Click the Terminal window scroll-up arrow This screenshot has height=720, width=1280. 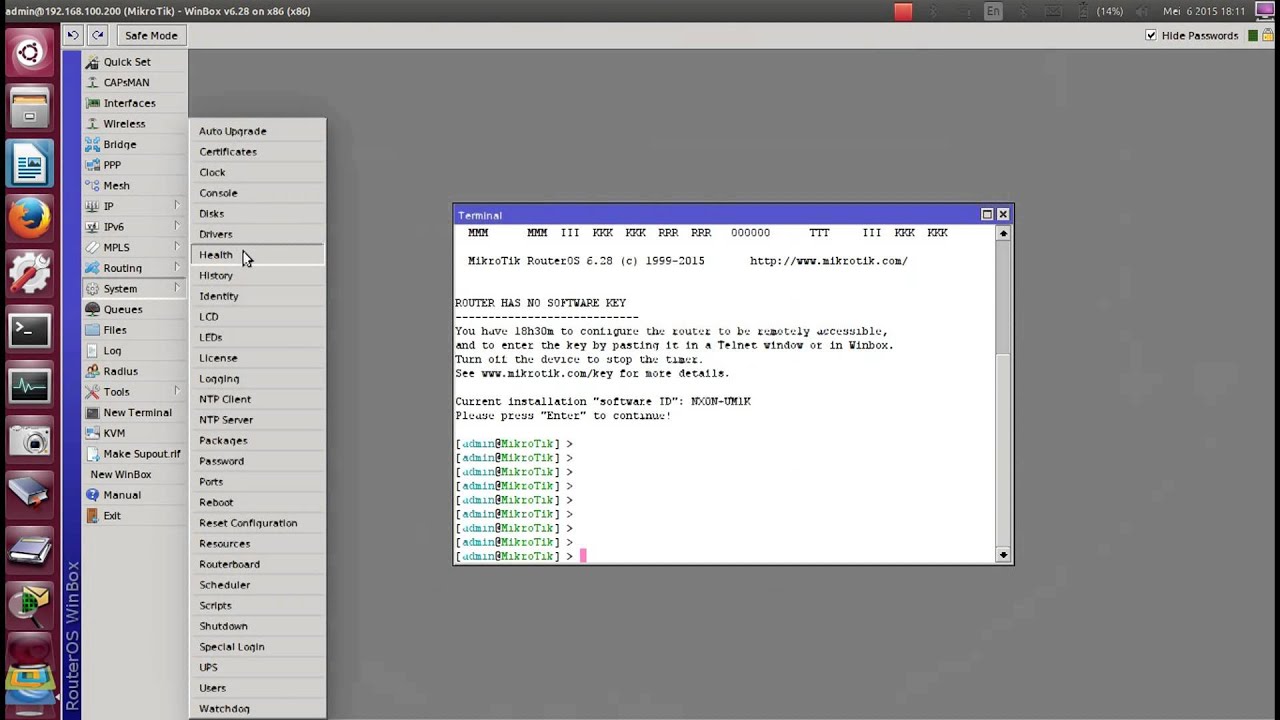click(x=1003, y=234)
